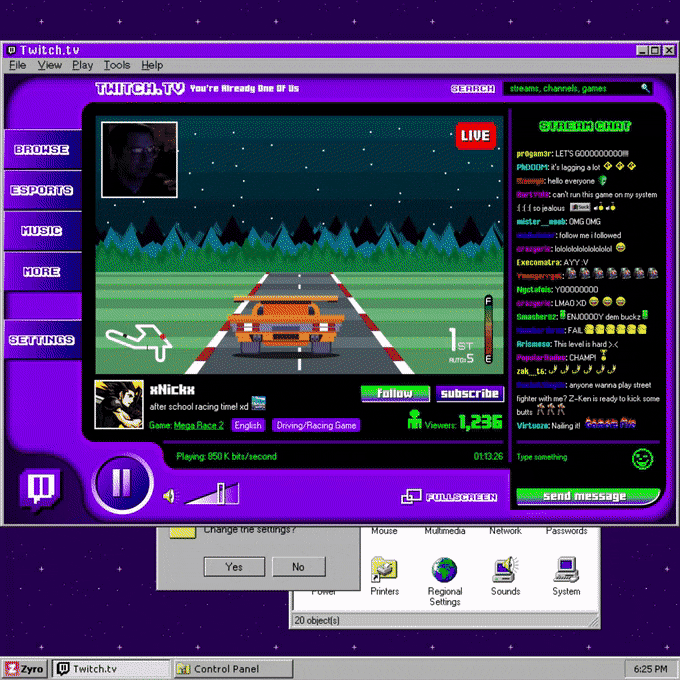Open the Play menu
Image resolution: width=680 pixels, height=680 pixels.
tap(82, 65)
